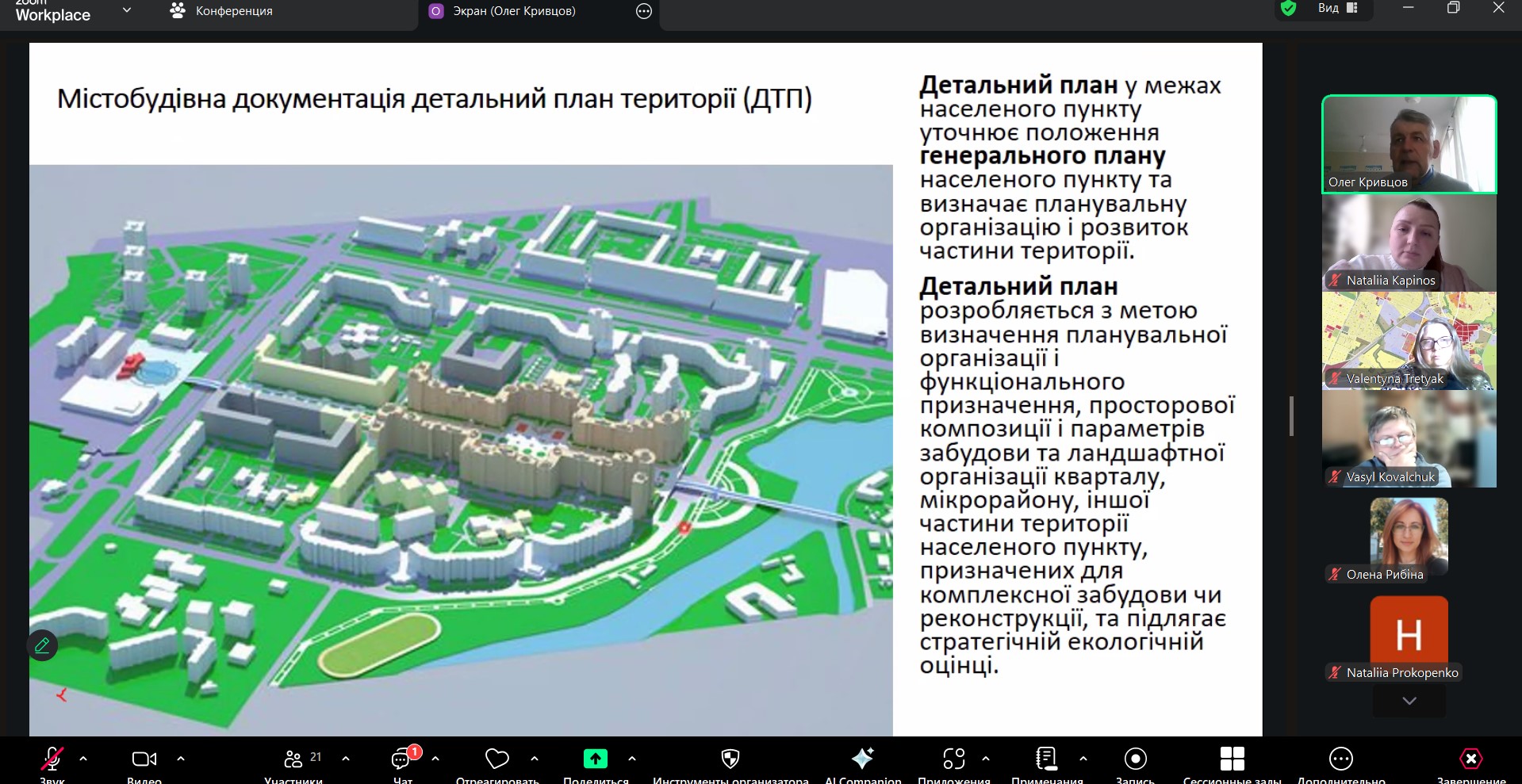Open Примечания notes icon
Screen dimensions: 1522x784
click(1046, 759)
